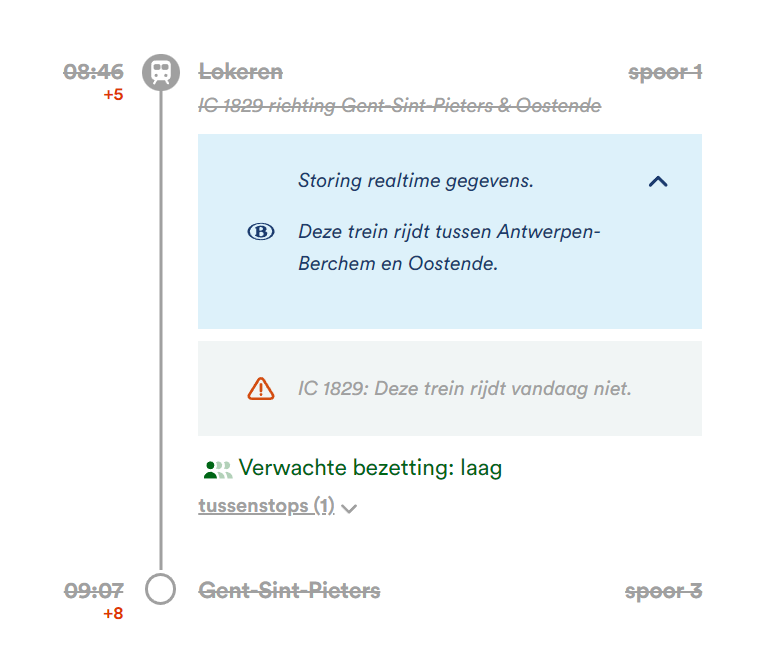Click the Storing realtime gegevens heading
The image size is (758, 659).
tap(416, 181)
